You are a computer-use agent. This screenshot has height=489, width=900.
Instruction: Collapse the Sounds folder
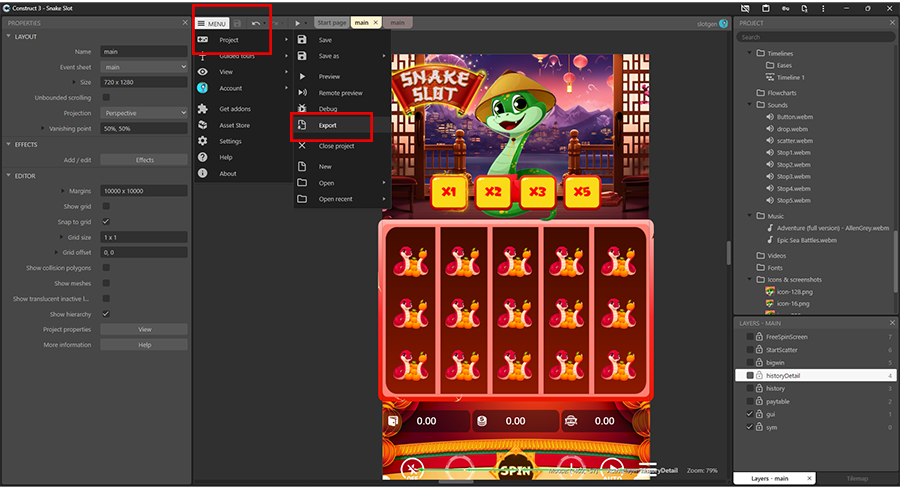coord(750,105)
